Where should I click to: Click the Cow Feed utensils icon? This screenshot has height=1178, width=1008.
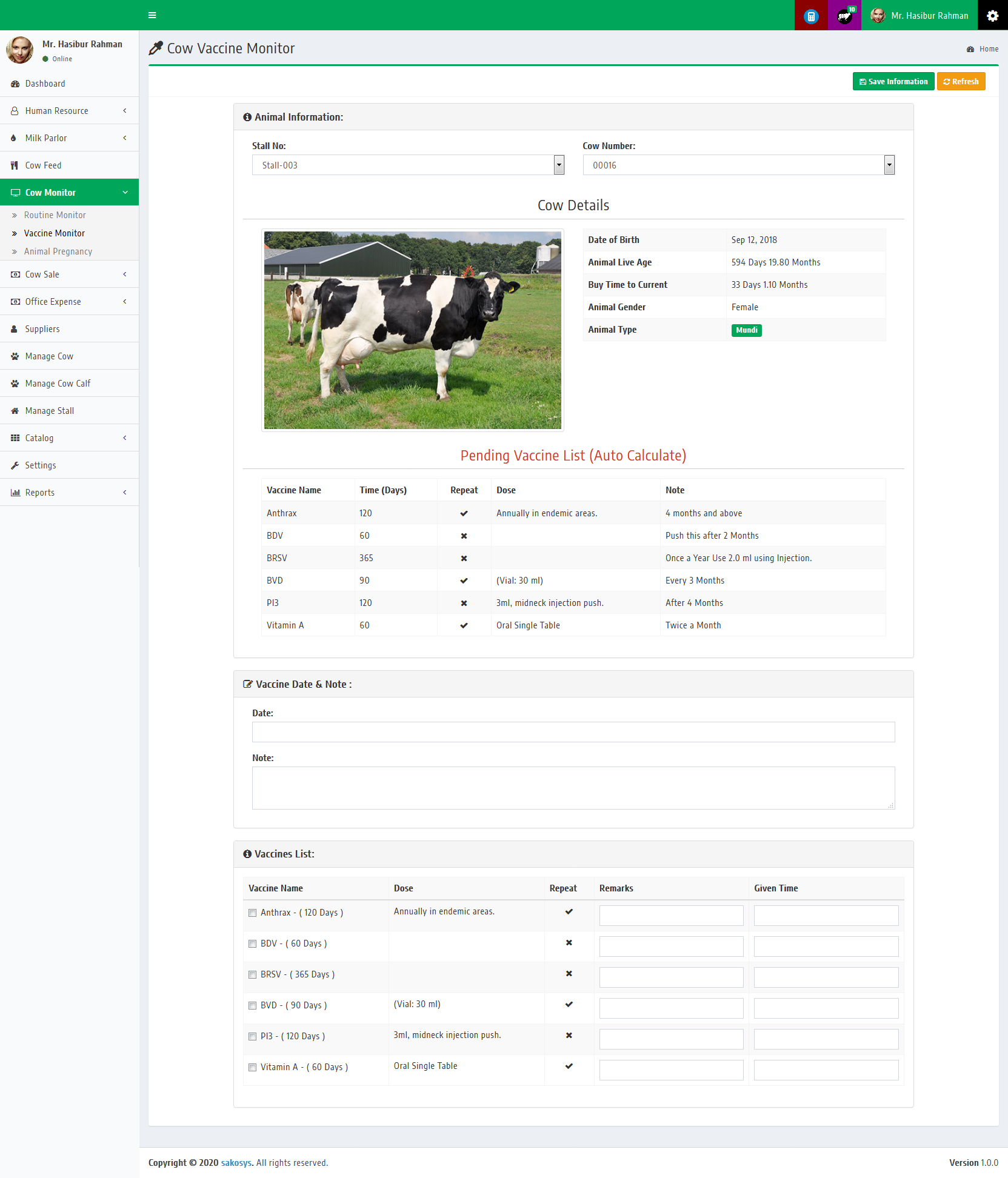tap(15, 165)
